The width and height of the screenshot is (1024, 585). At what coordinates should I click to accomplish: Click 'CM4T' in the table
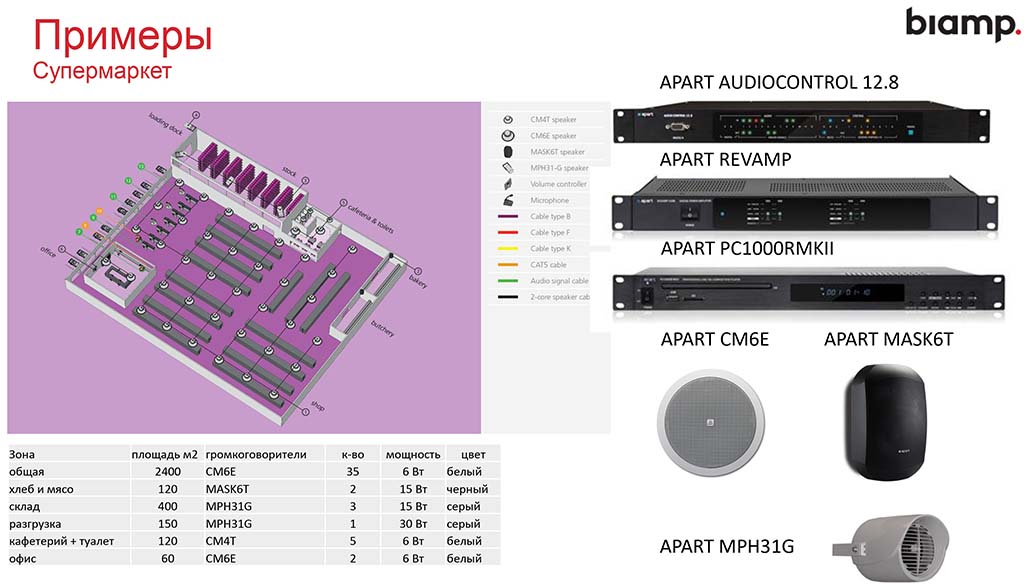[x=221, y=541]
